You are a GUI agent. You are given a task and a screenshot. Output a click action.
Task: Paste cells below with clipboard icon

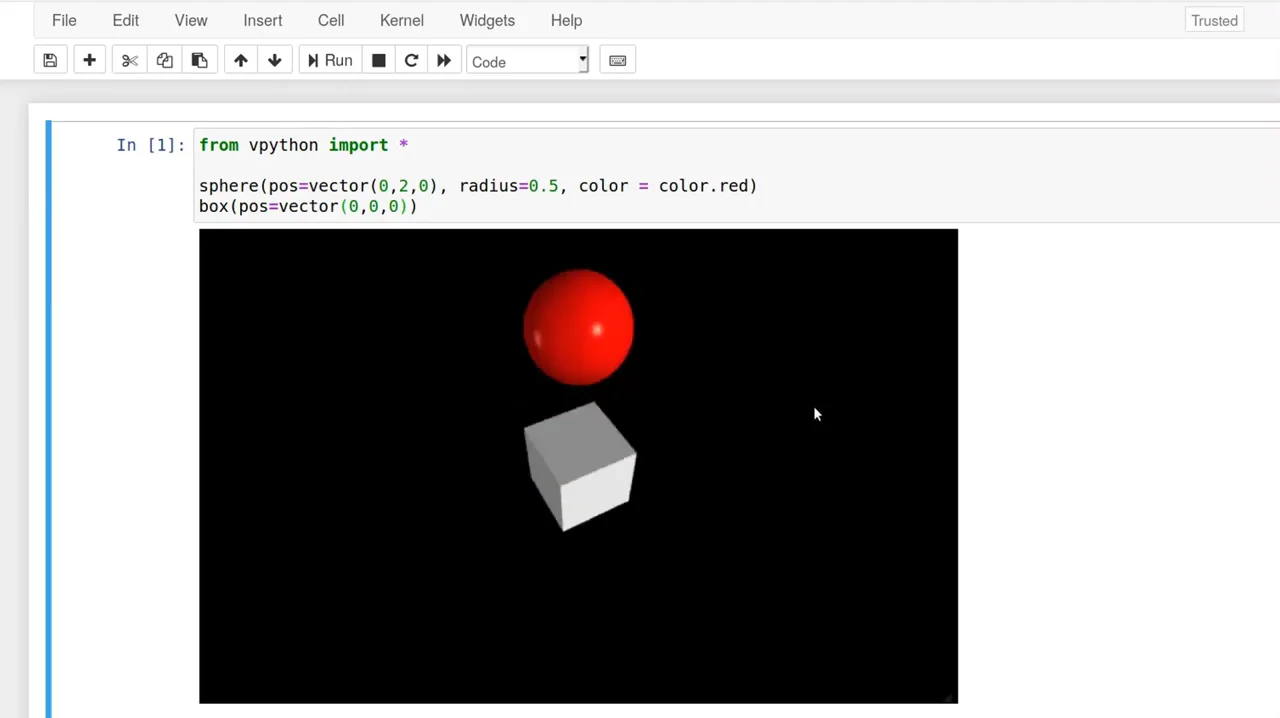pos(199,61)
